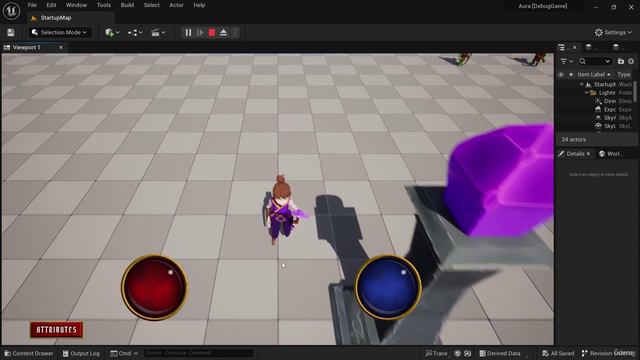Open the play options three-dot menu

(235, 33)
